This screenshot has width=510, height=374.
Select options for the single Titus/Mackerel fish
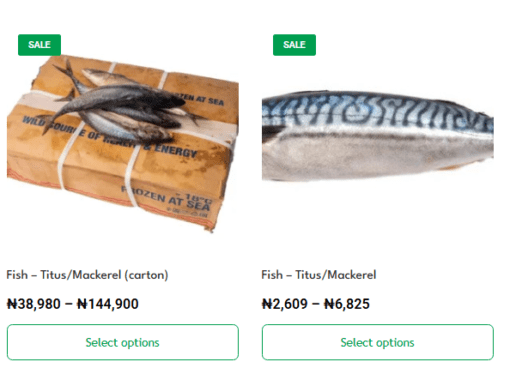point(378,342)
